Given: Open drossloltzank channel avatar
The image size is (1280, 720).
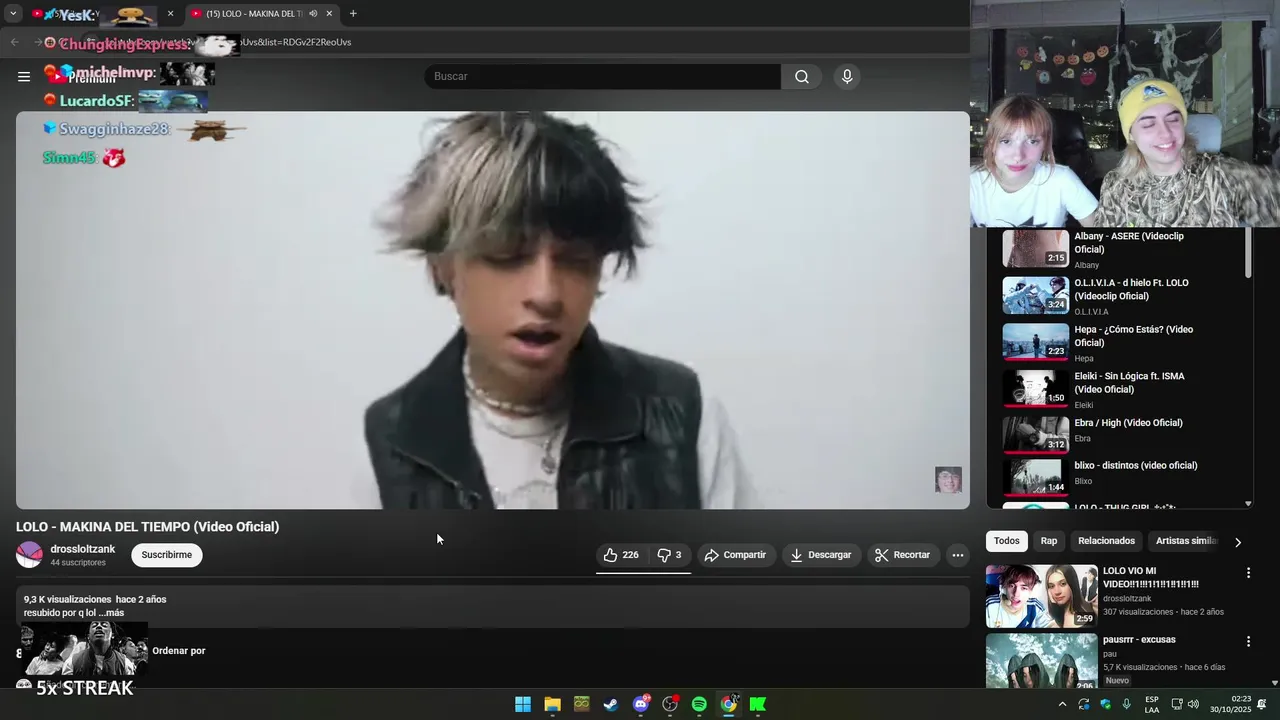Looking at the screenshot, I should pyautogui.click(x=30, y=555).
